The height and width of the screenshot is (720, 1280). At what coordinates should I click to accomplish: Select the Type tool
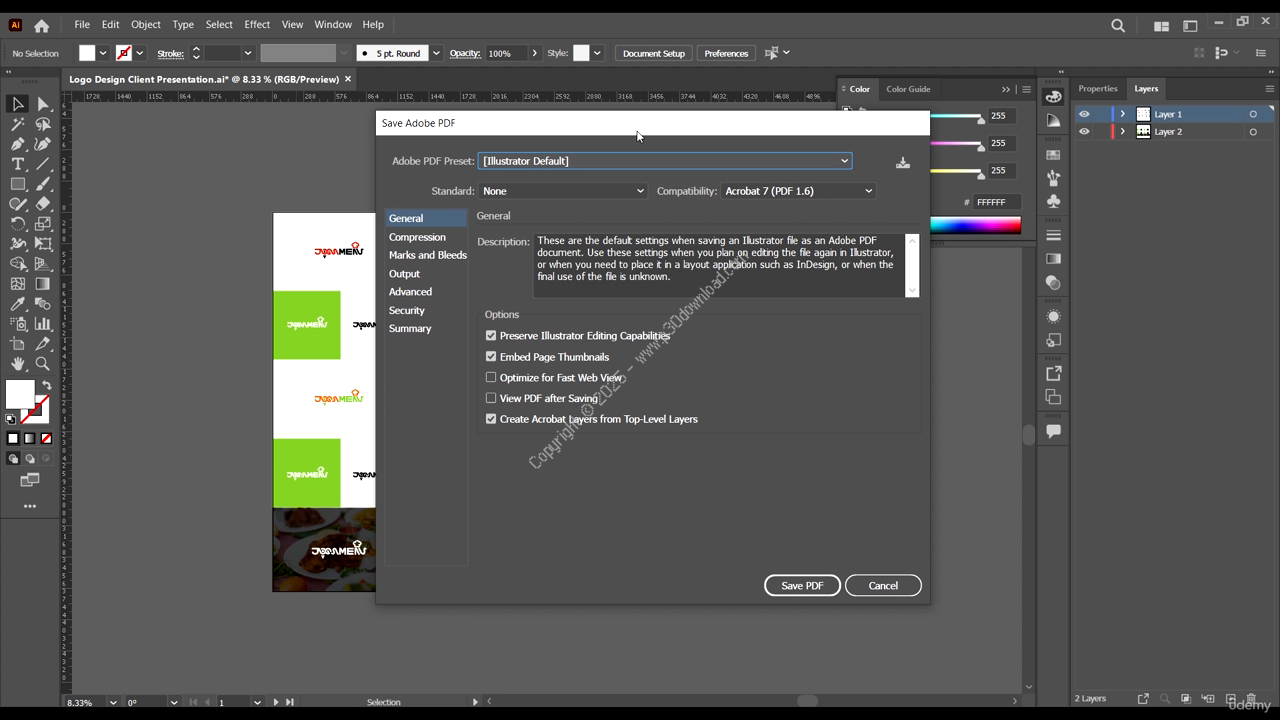18,164
